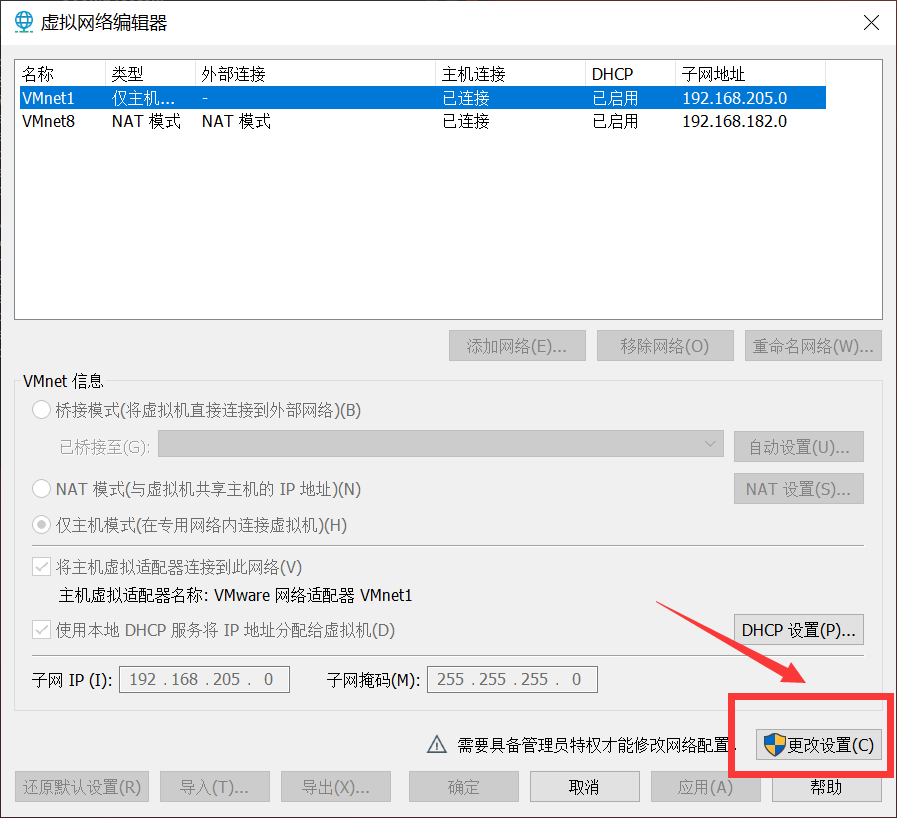The image size is (897, 818).
Task: Click the 还原默认设置(R) button
Action: coord(82,787)
